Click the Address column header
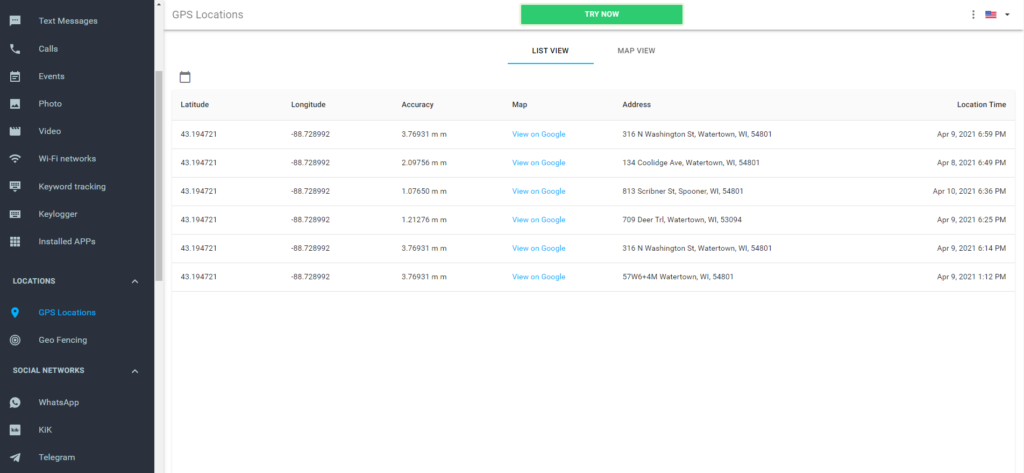 point(637,105)
